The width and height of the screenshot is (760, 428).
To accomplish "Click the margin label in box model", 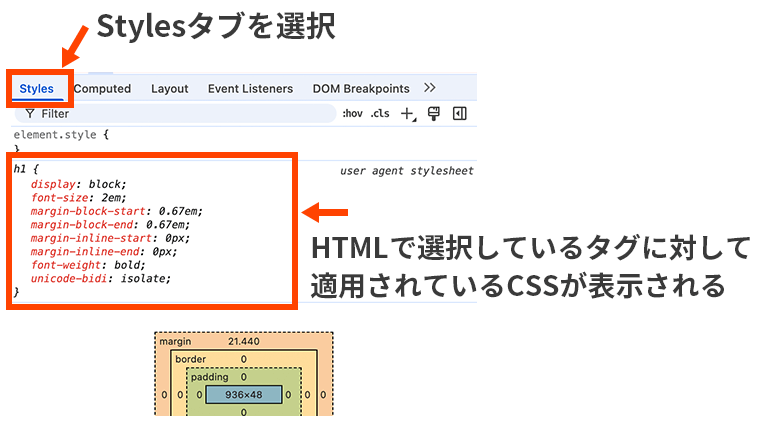I will tap(175, 342).
